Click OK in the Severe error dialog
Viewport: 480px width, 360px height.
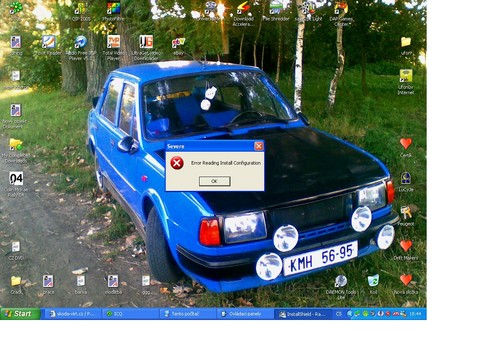pyautogui.click(x=214, y=181)
